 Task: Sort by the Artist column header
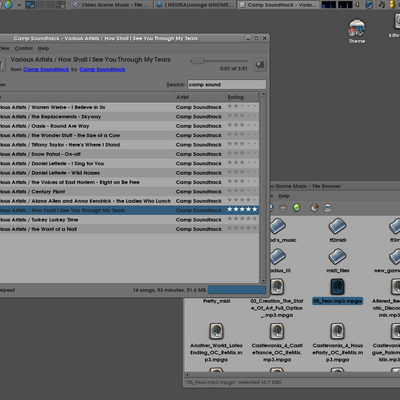200,97
